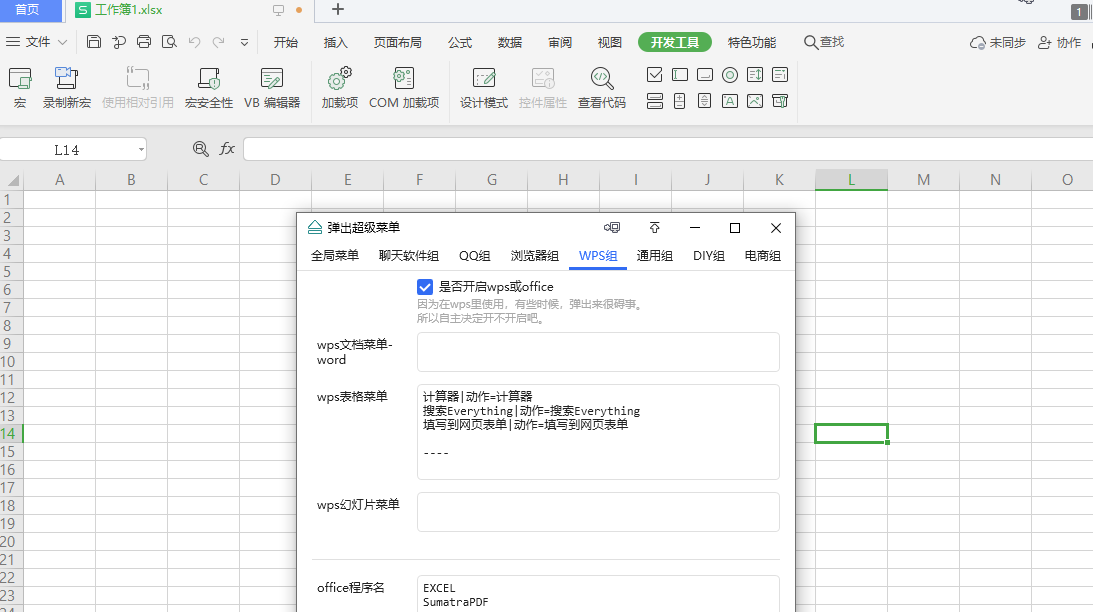1093x612 pixels.
Task: Select all cells via corner triangle
Action: point(13,181)
